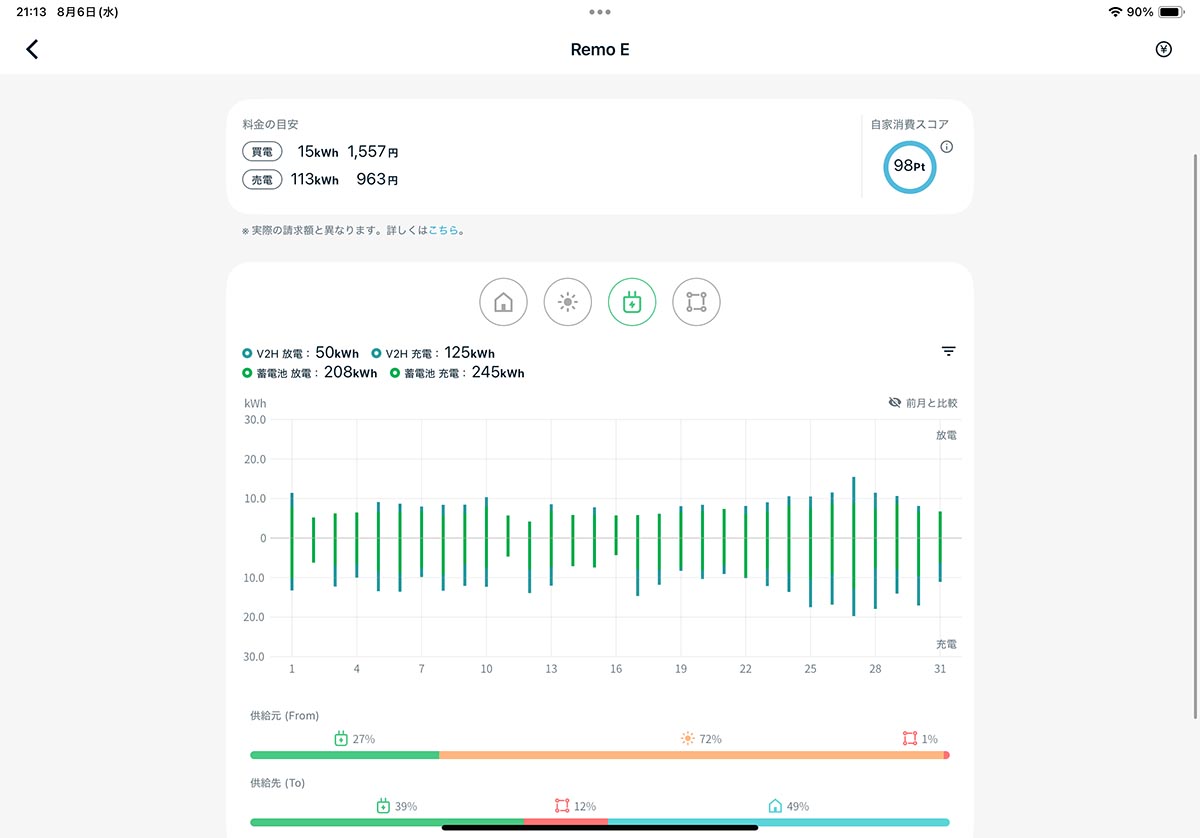Image resolution: width=1200 pixels, height=838 pixels.
Task: Toggle the V2H 放電 legend series
Action: point(300,353)
